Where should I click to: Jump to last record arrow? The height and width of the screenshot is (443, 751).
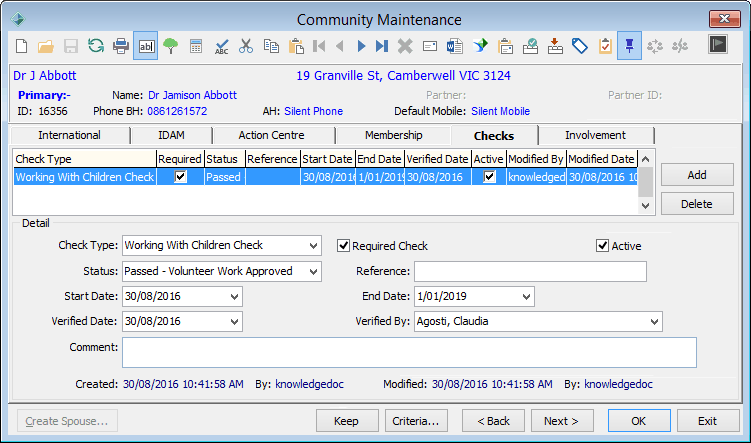click(x=382, y=46)
